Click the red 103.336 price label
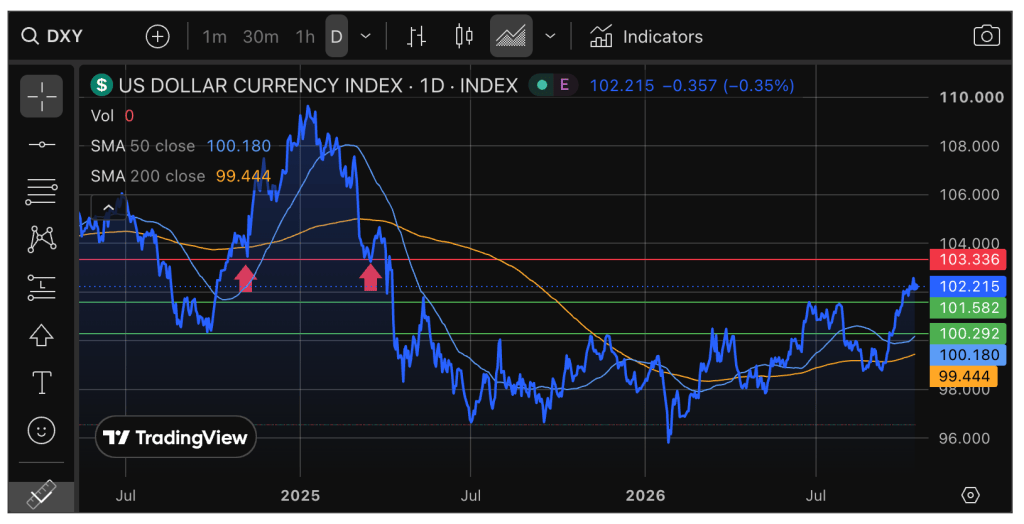 tap(968, 259)
